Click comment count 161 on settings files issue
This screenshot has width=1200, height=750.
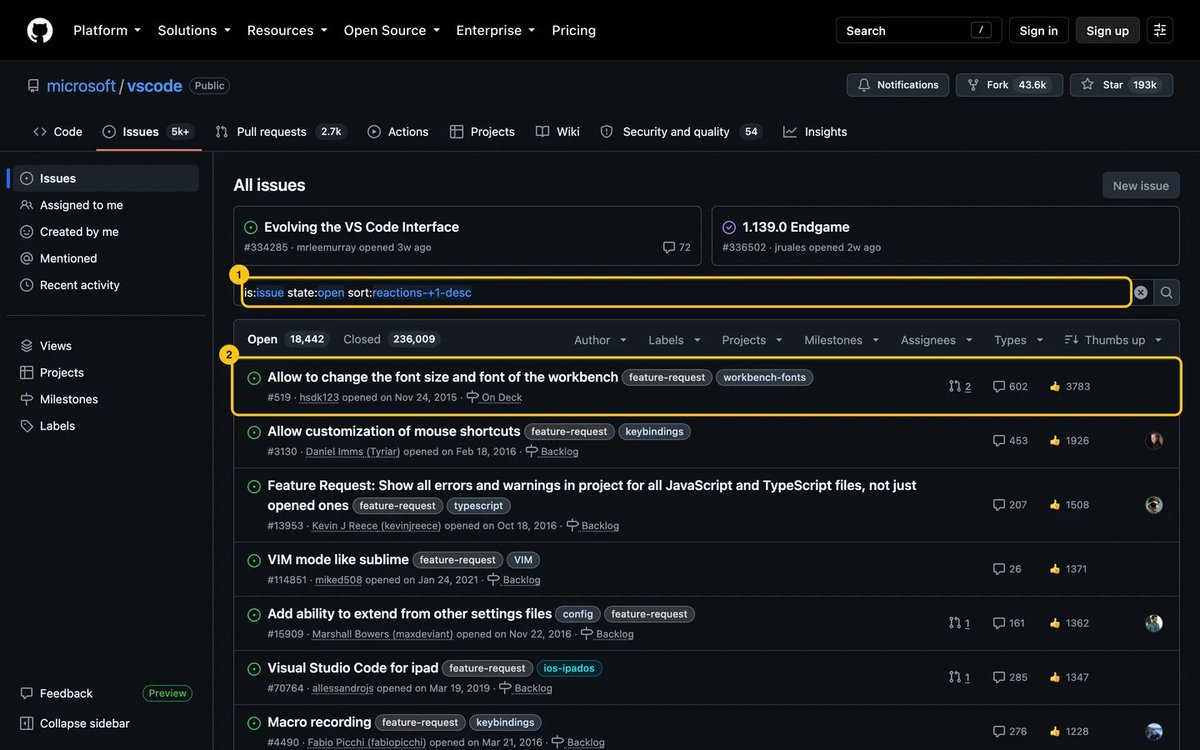[x=1009, y=623]
